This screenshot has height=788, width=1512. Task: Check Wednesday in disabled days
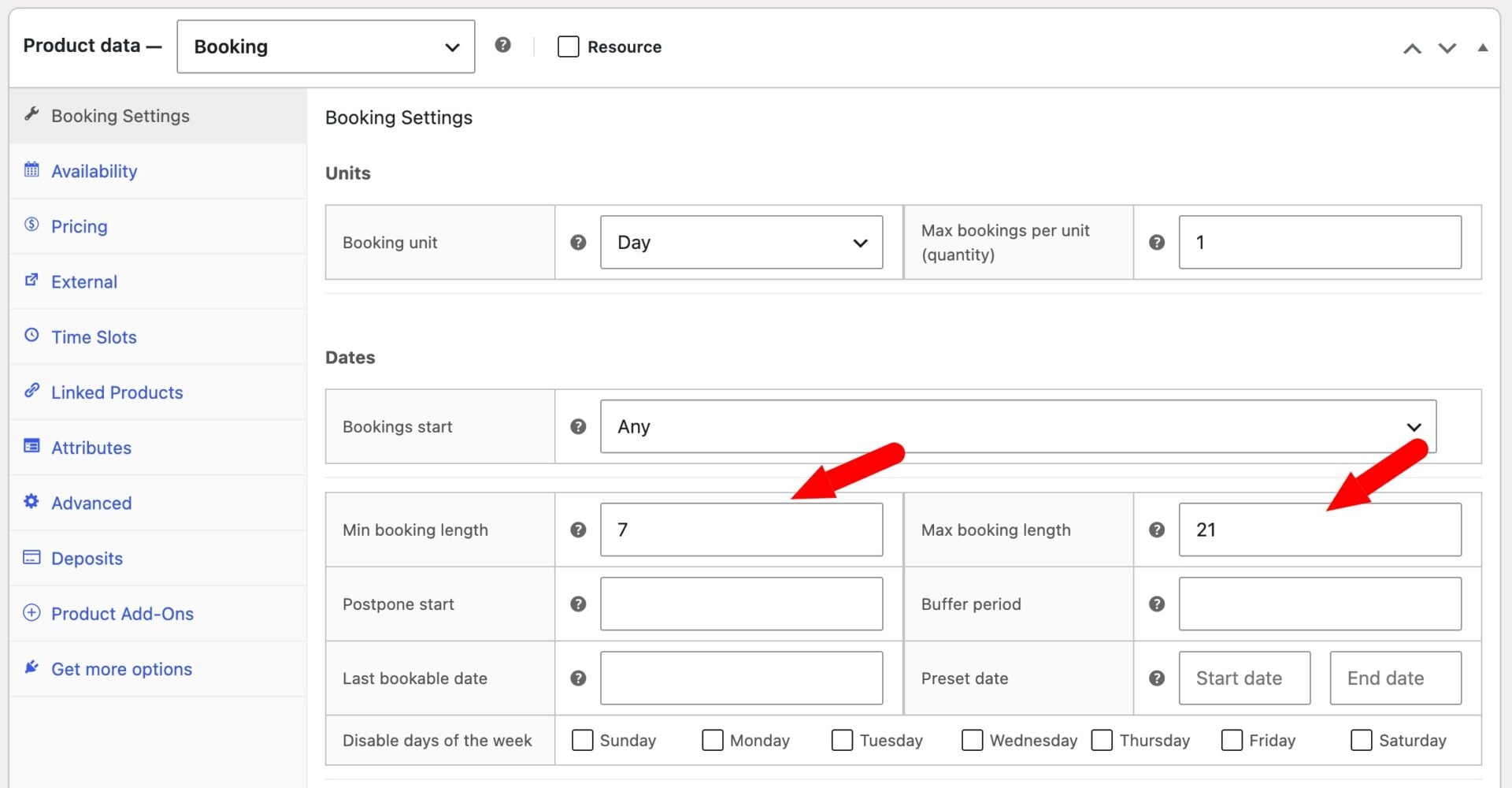973,740
